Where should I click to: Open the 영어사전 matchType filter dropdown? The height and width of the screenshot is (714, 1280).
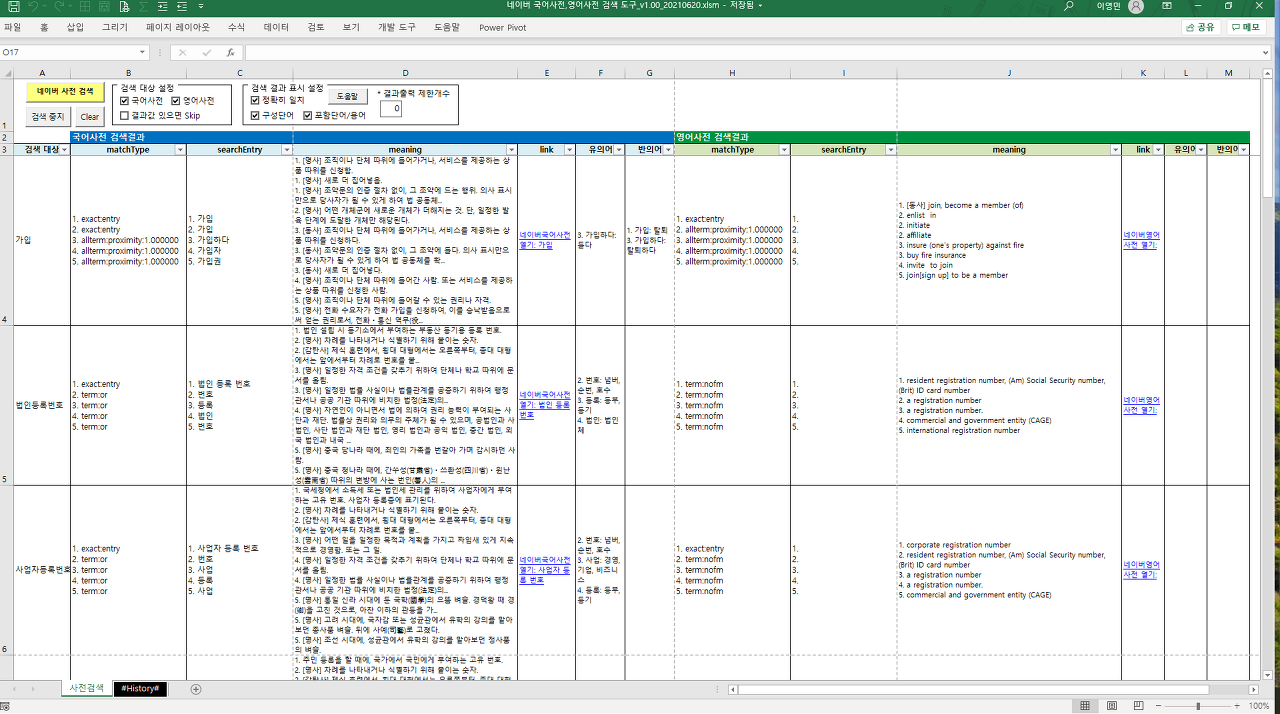[783, 150]
